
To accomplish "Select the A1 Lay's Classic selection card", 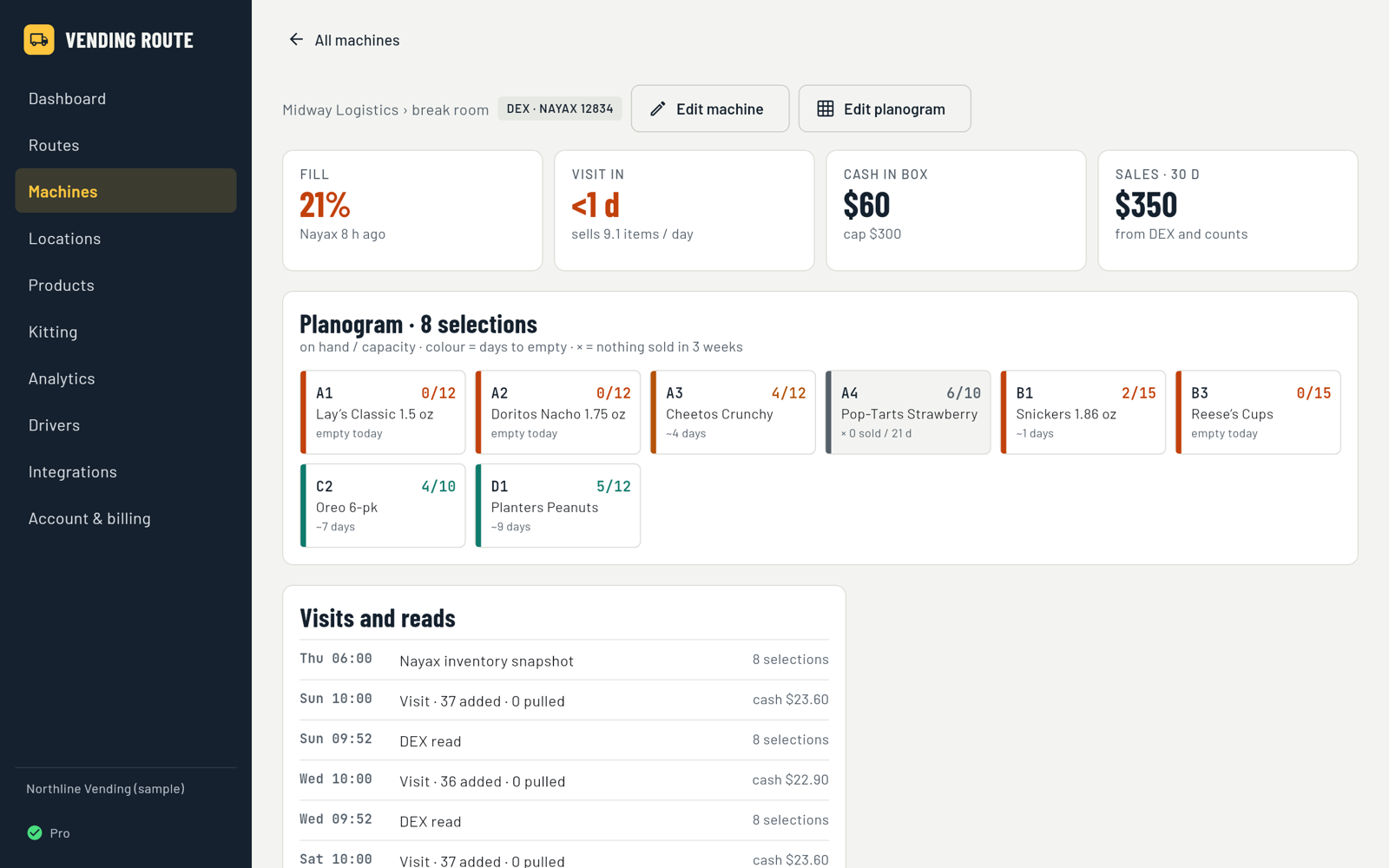I will click(383, 412).
